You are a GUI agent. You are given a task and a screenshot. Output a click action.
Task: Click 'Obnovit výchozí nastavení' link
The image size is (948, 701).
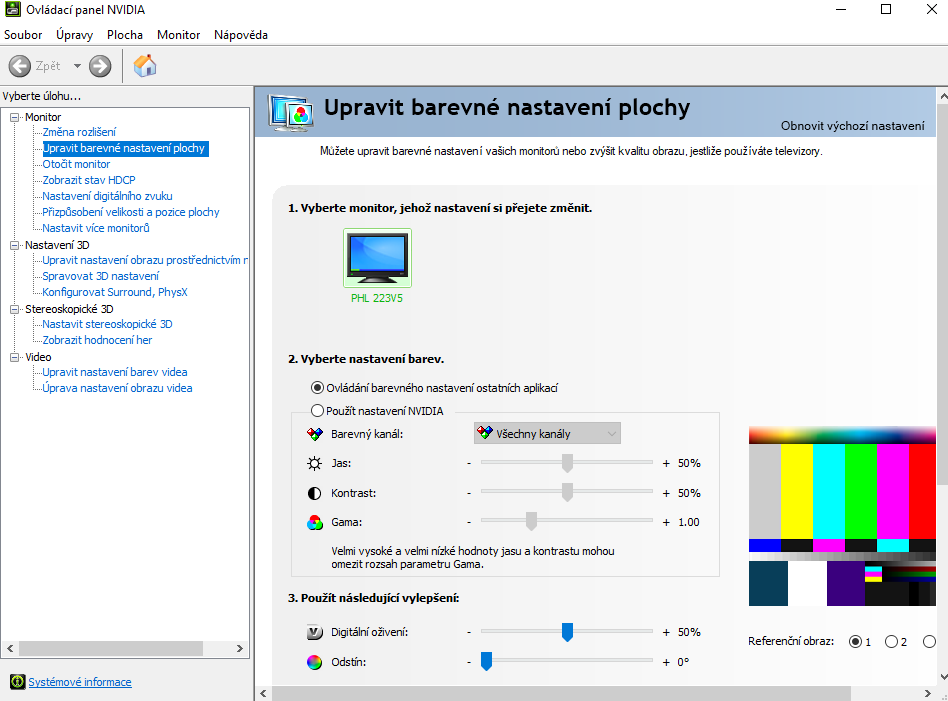click(x=852, y=126)
